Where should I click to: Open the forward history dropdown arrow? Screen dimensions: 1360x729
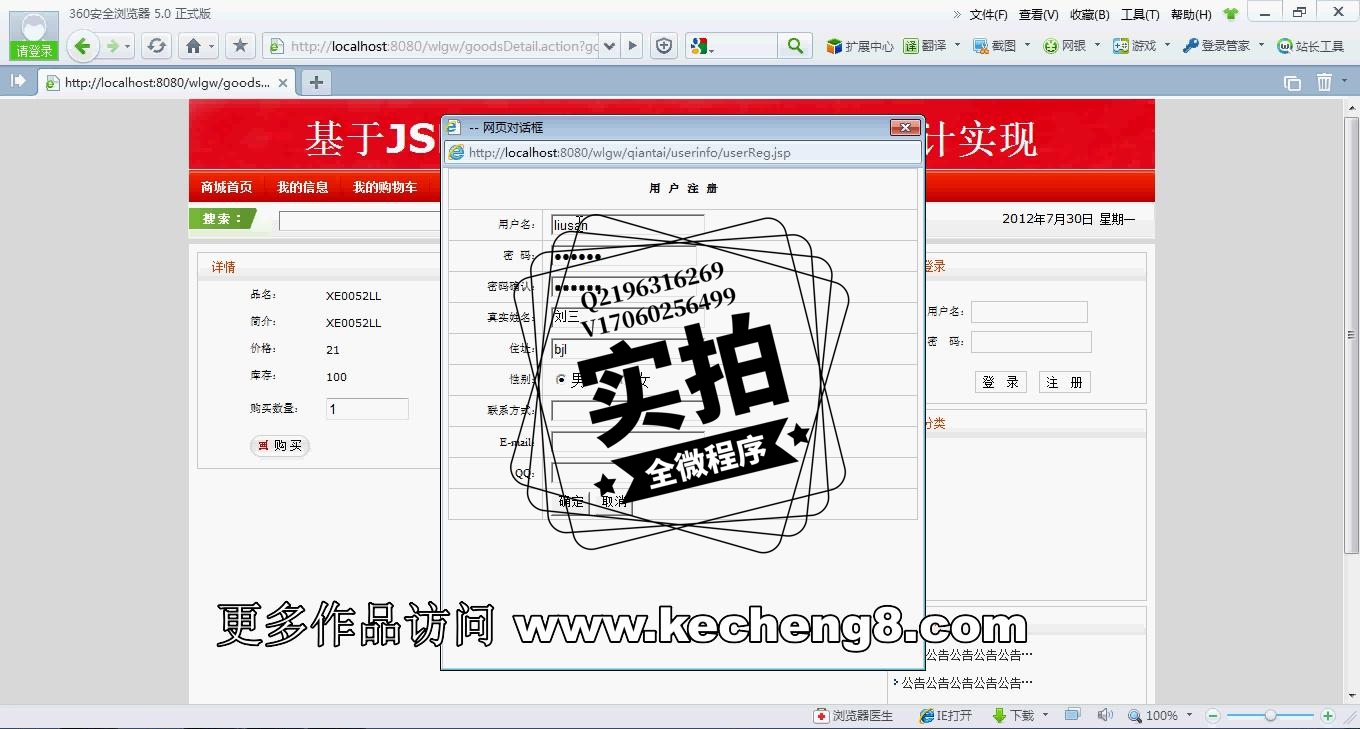click(x=128, y=47)
